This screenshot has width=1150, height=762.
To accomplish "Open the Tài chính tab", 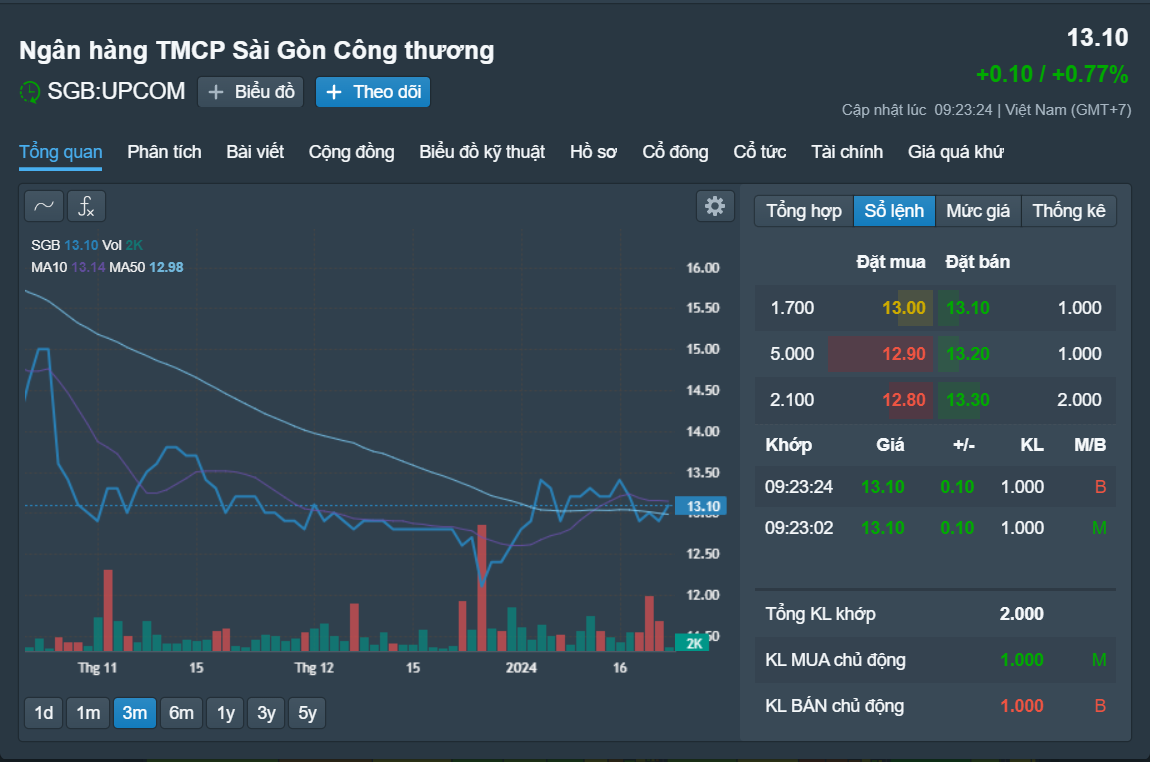I will click(847, 152).
